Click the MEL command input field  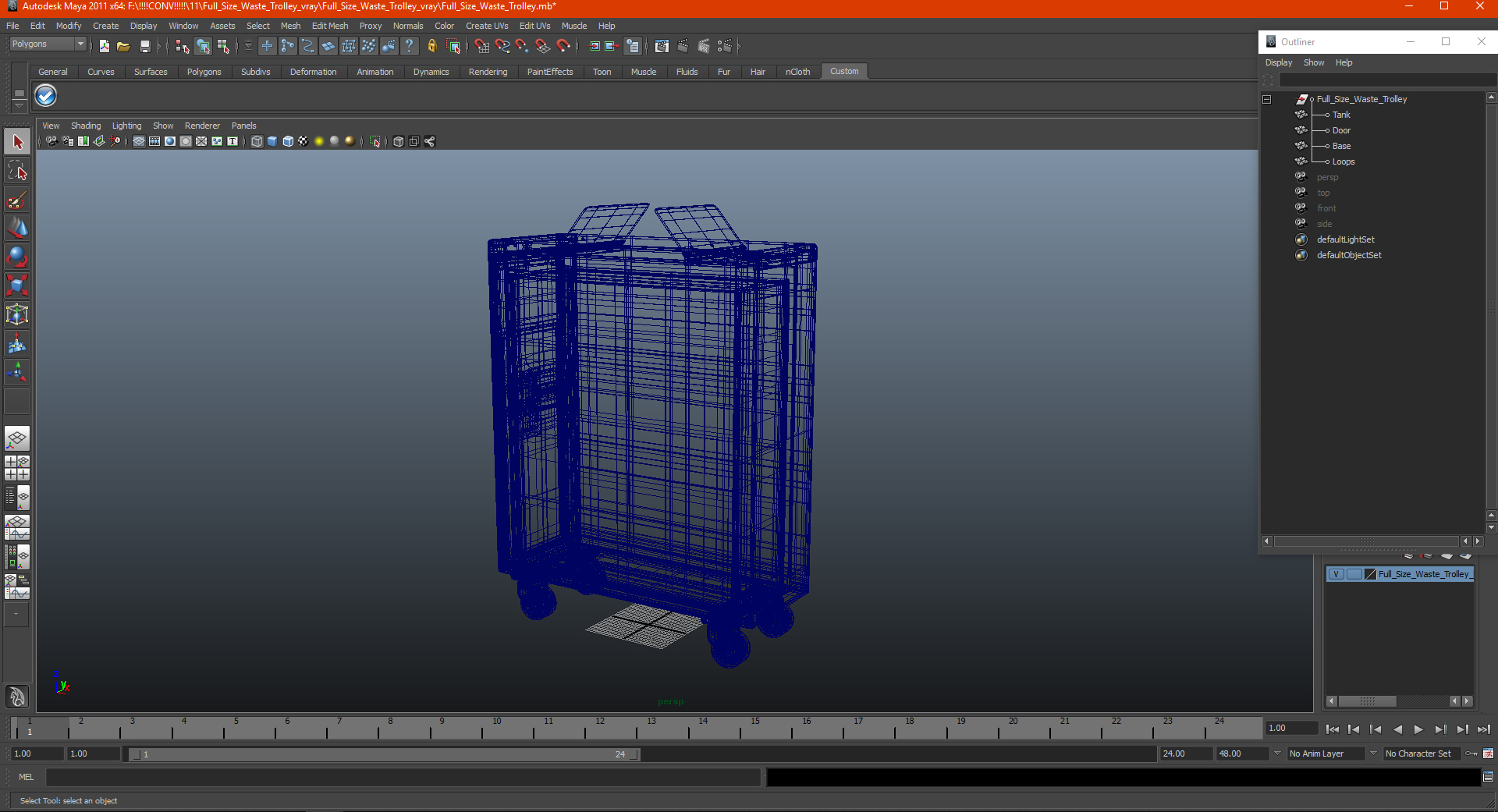[403, 777]
